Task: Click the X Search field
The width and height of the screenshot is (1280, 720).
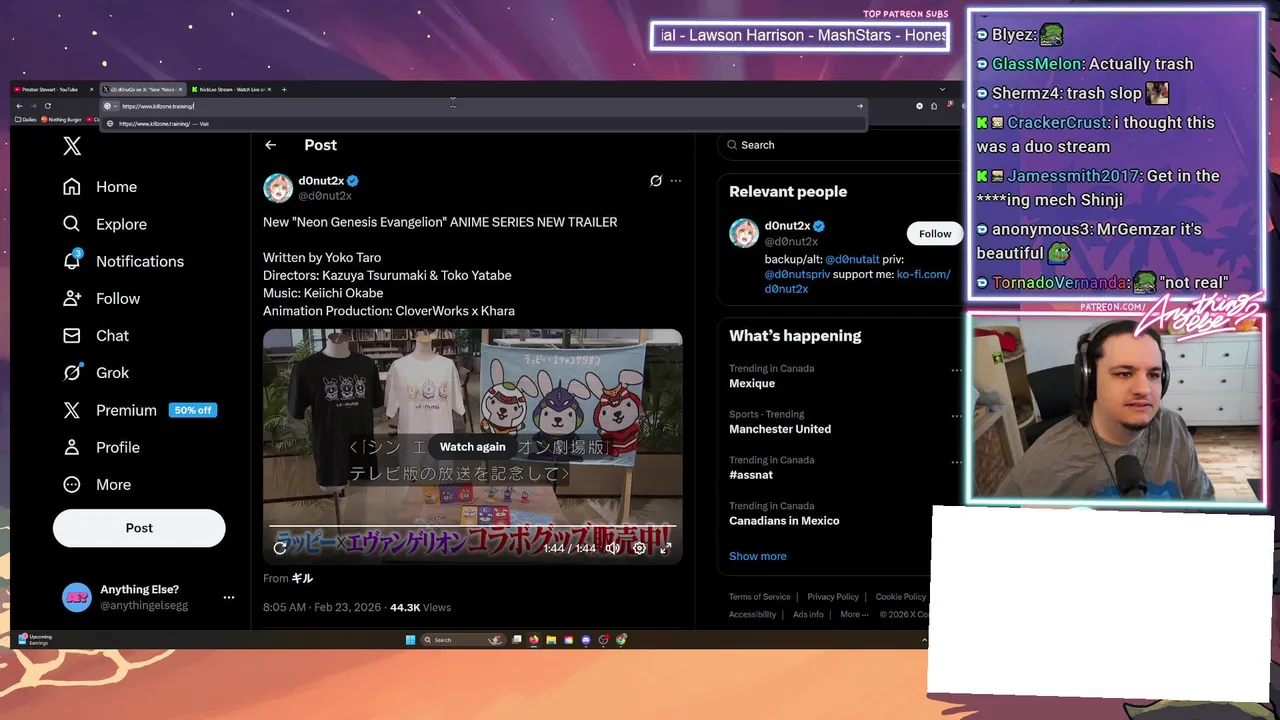Action: (x=838, y=145)
